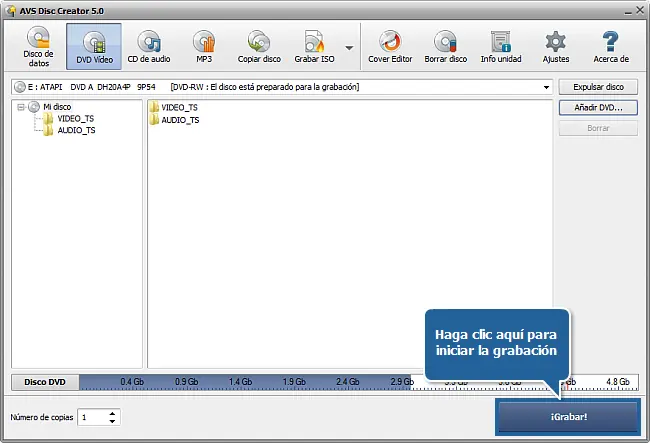Select AUDIO_TS folder in the tree
Viewport: 650px width, 443px height.
tap(76, 130)
